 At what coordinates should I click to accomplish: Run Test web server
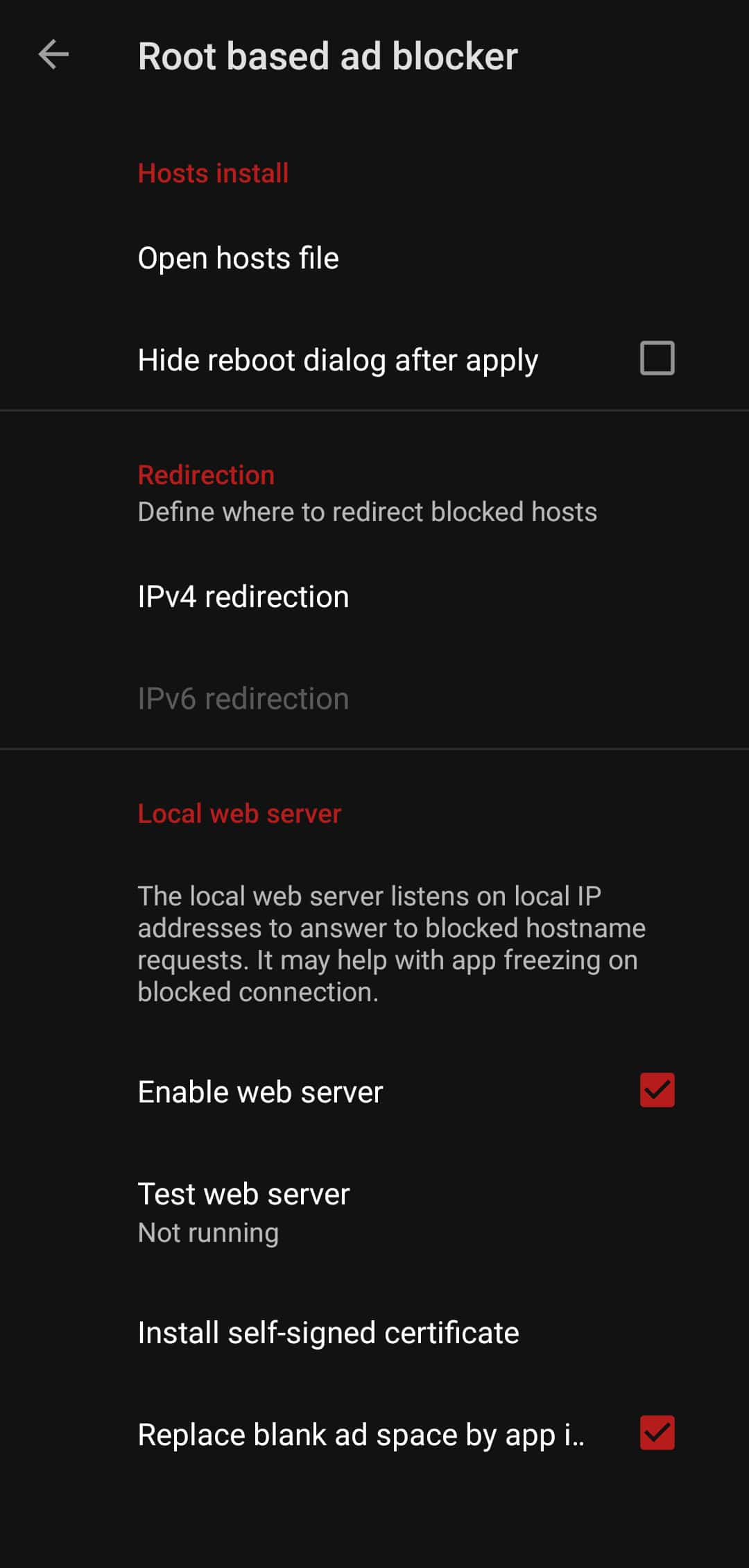[x=243, y=1194]
